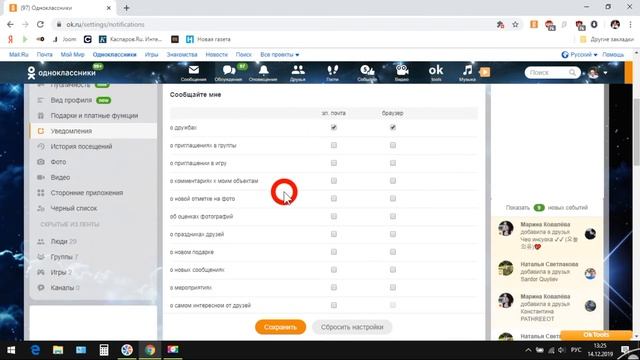Open Видео video camera icon in header

tap(402, 73)
